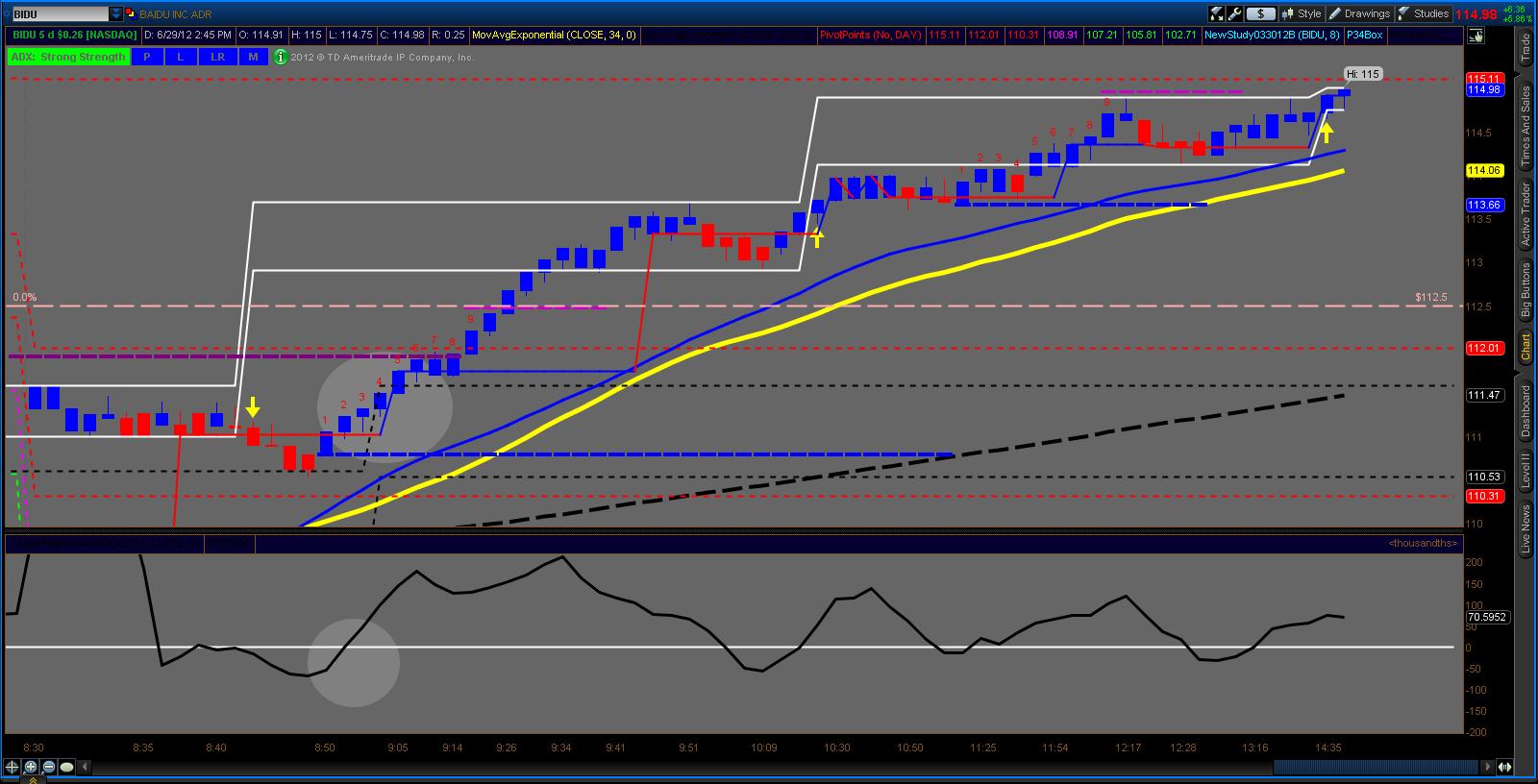Click the hand pointer icon below Studies

point(1476,36)
